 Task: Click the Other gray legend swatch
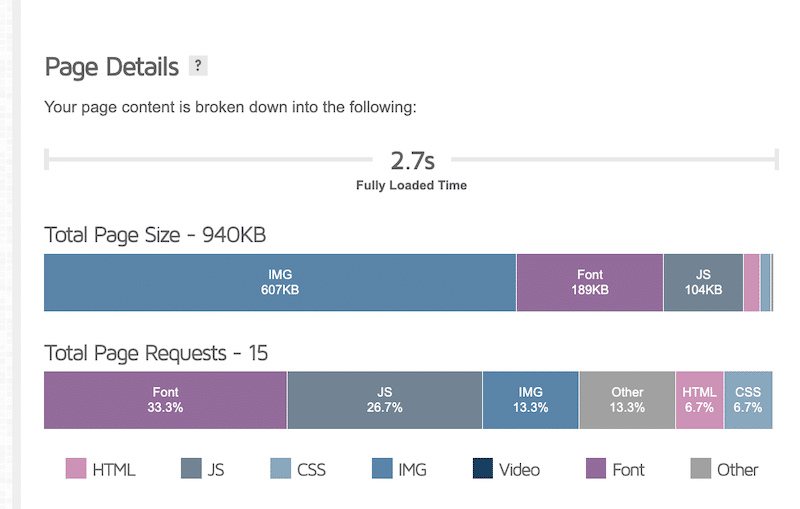click(x=701, y=469)
